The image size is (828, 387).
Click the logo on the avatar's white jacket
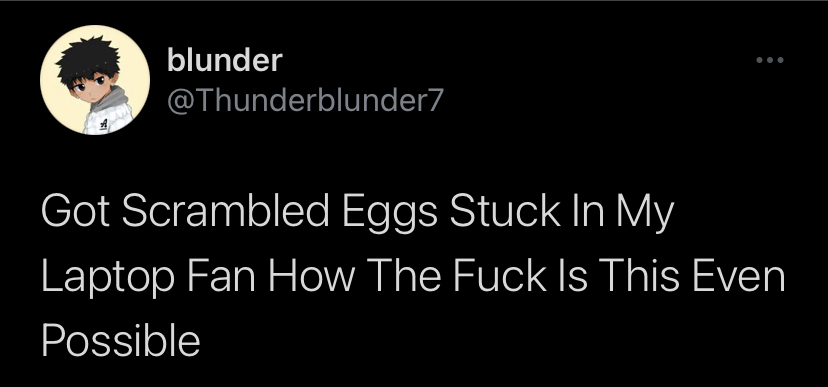[x=104, y=124]
